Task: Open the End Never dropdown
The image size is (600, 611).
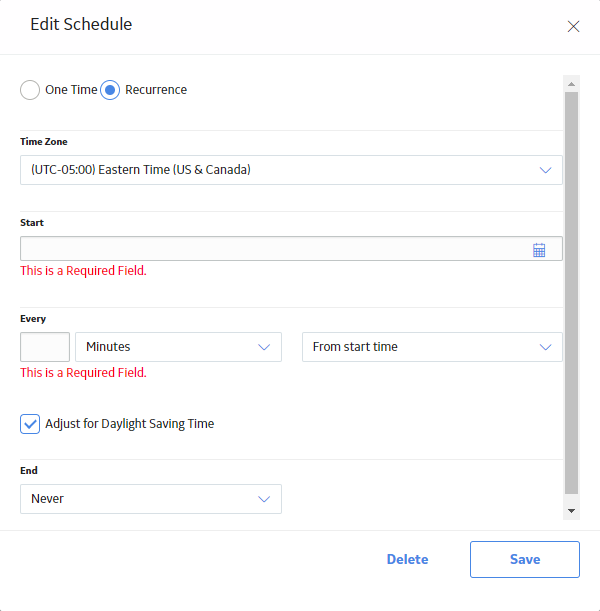Action: point(151,499)
